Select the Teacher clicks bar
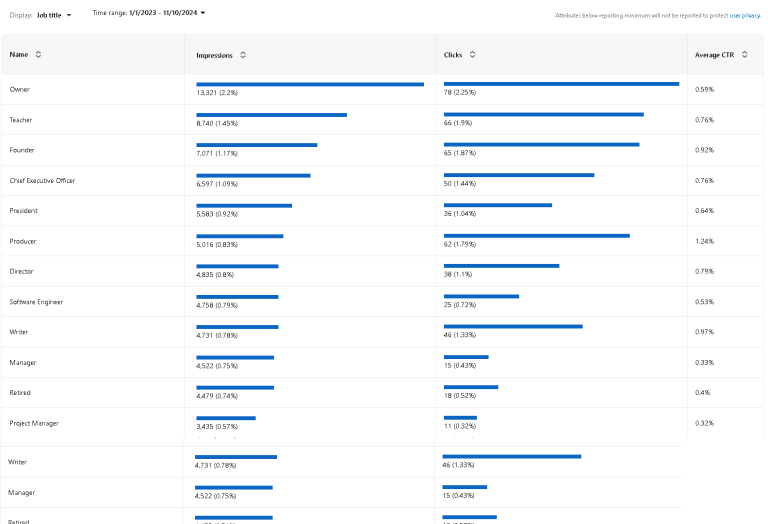768x524 pixels. tap(543, 114)
